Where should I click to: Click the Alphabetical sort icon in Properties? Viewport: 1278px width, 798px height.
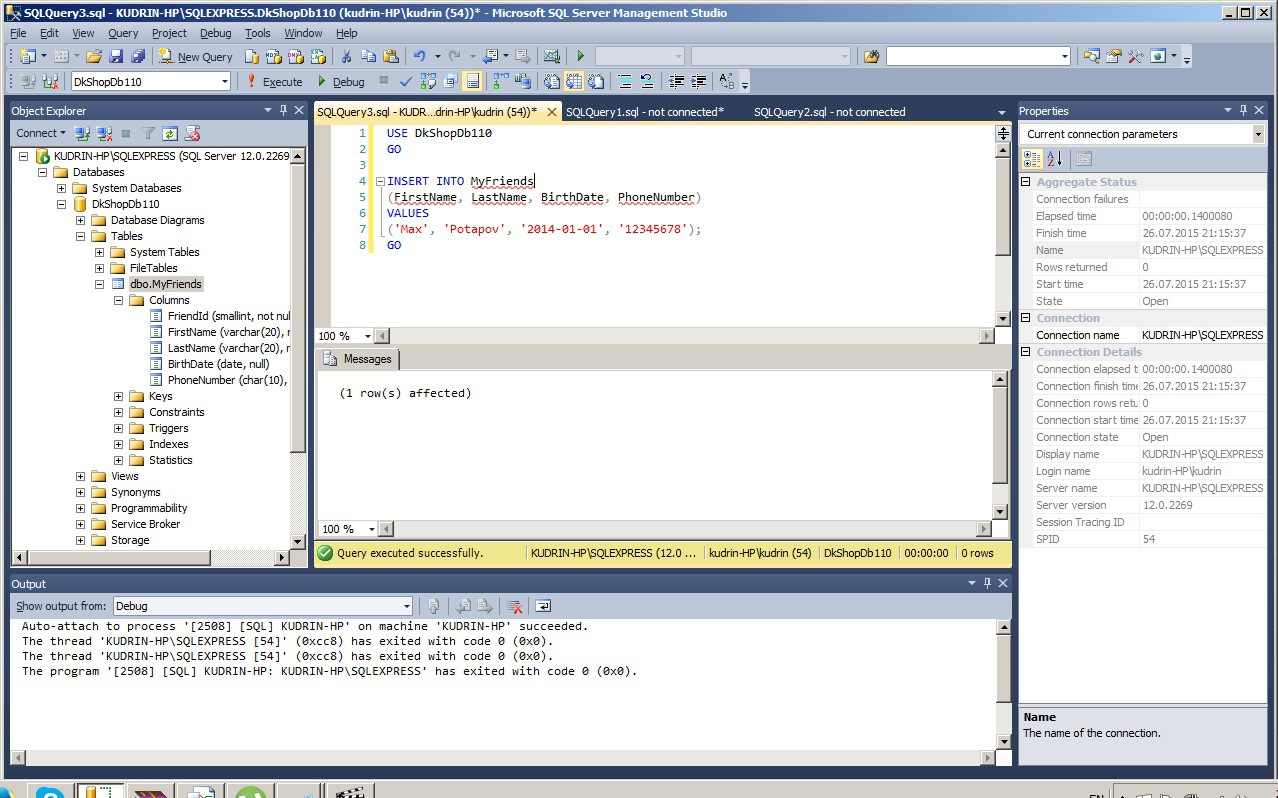click(x=1054, y=159)
